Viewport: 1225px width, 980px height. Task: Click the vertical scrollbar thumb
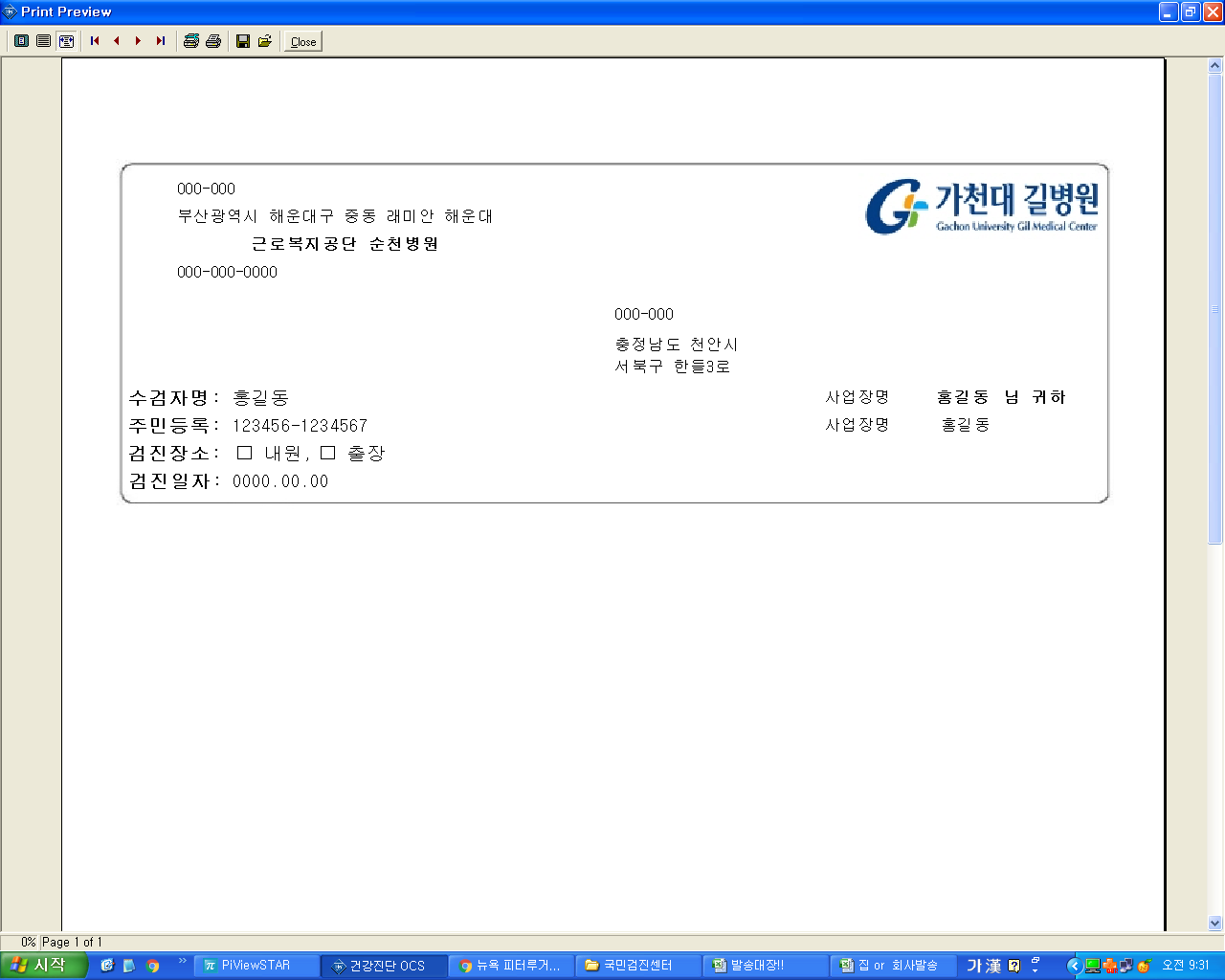tap(1215, 309)
